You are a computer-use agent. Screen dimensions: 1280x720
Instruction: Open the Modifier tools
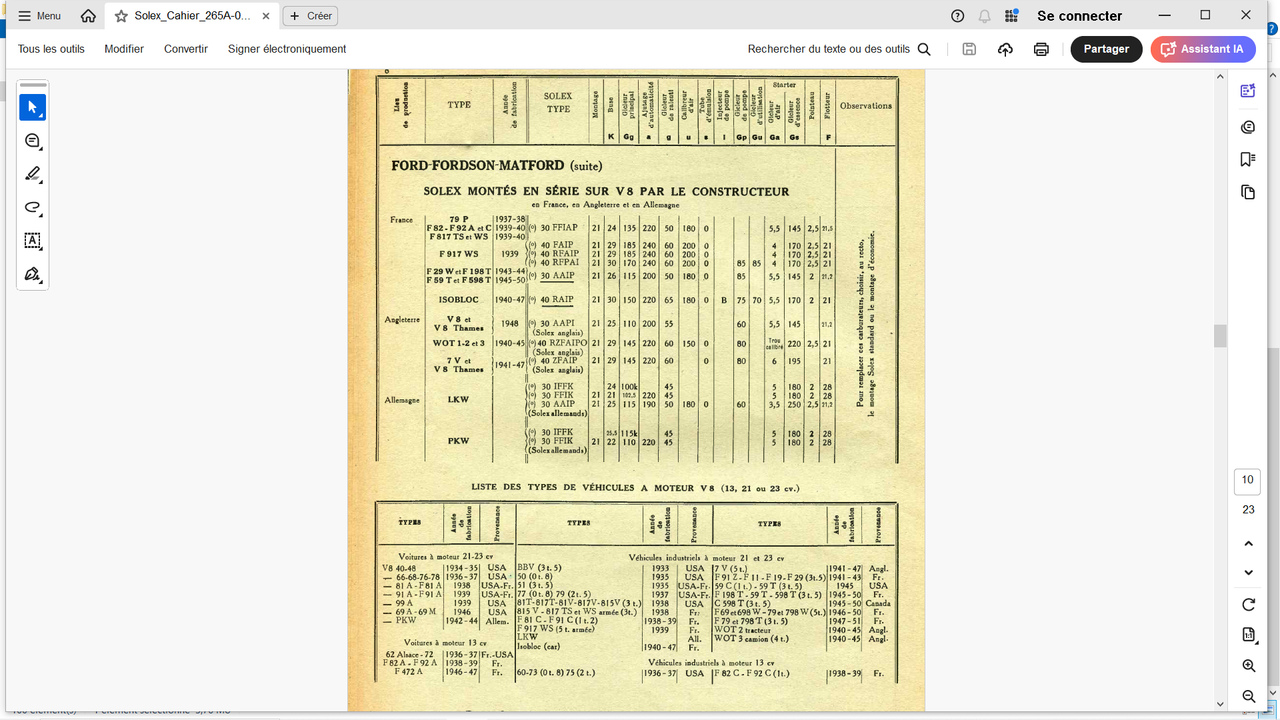click(x=124, y=49)
